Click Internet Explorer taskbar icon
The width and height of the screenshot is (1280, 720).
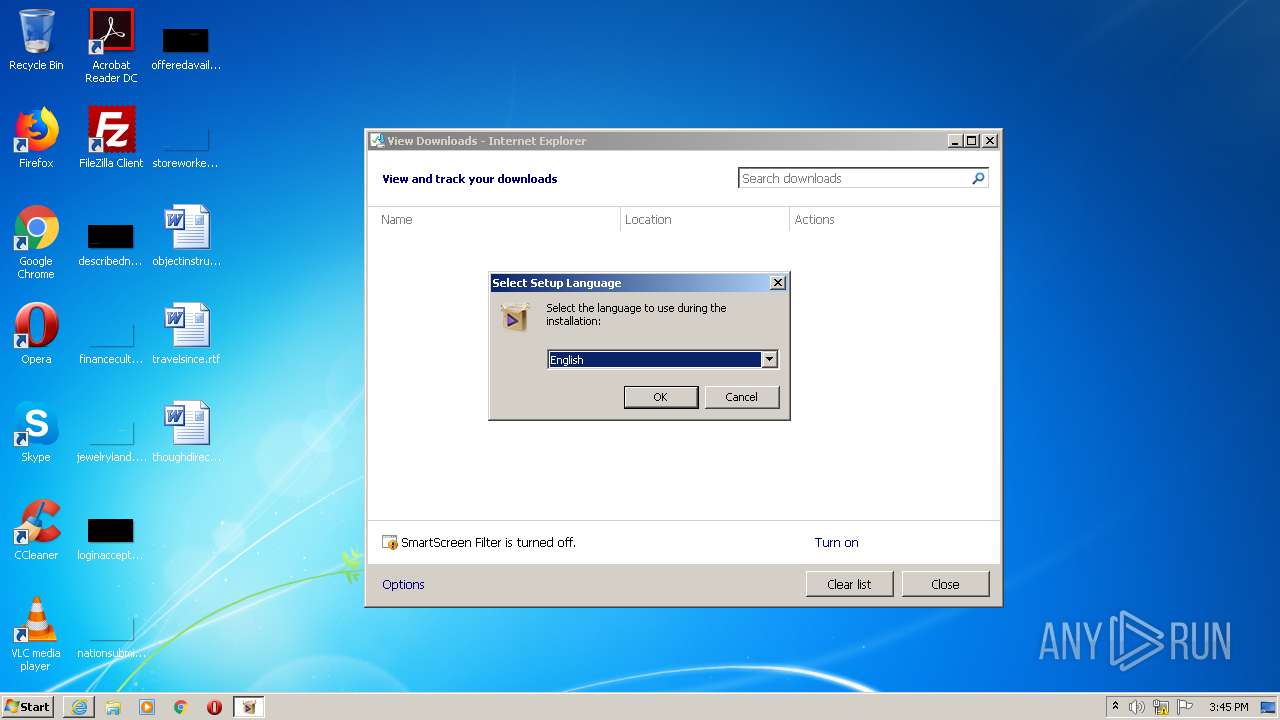(79, 707)
